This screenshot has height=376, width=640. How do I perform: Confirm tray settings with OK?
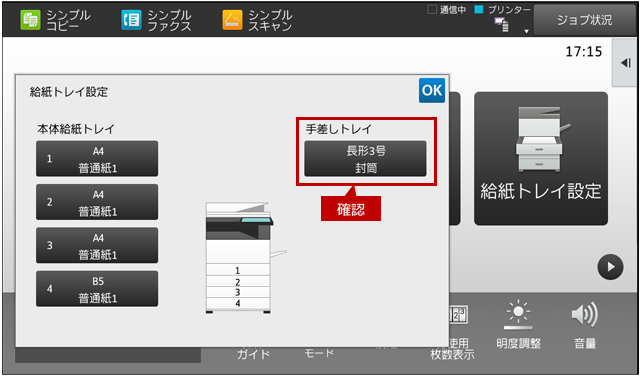click(x=431, y=90)
